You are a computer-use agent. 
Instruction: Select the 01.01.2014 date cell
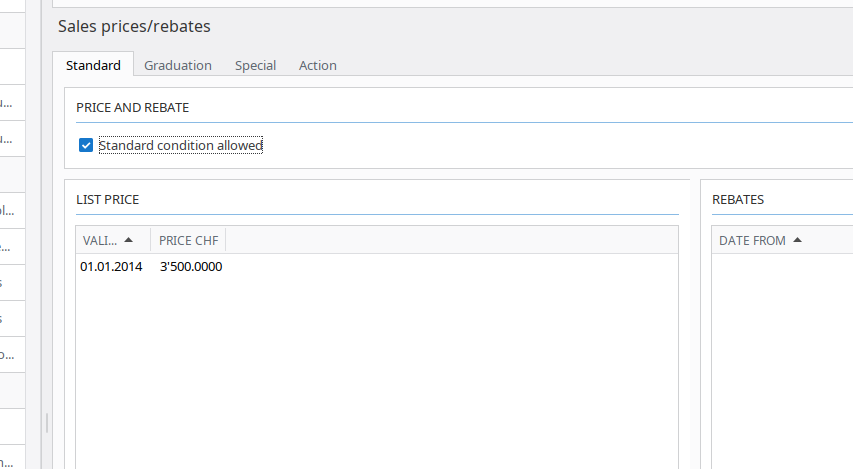[x=111, y=267]
